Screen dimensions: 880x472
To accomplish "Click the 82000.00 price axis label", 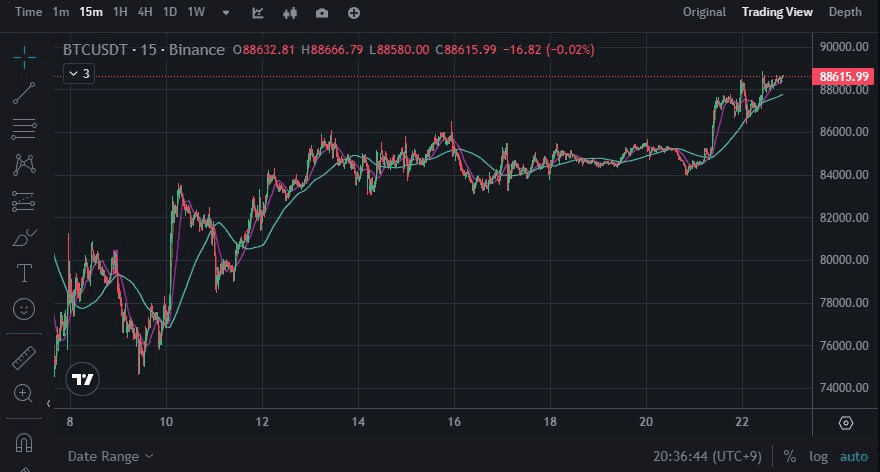I will point(844,217).
